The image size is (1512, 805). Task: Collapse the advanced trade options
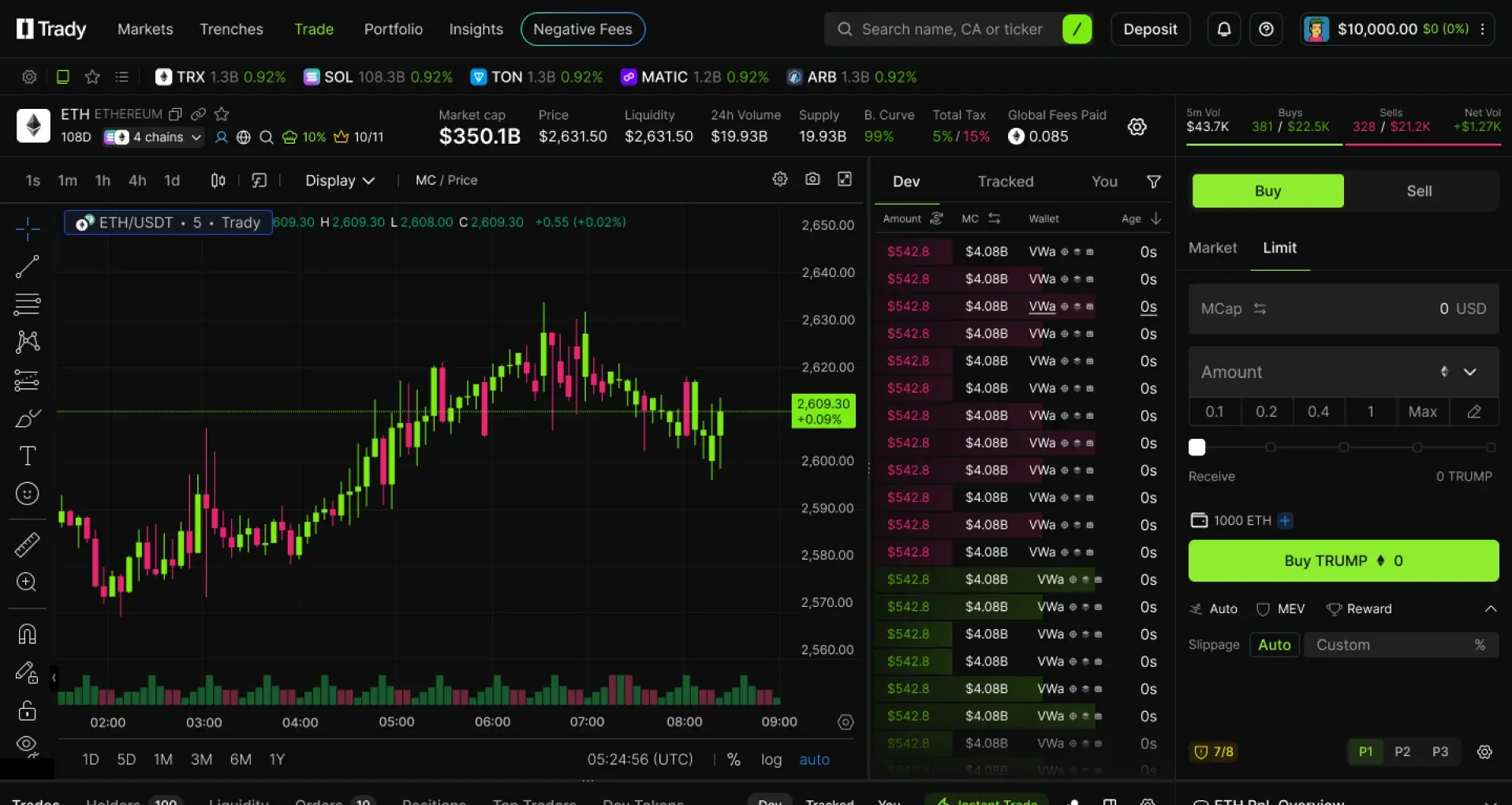tap(1491, 608)
